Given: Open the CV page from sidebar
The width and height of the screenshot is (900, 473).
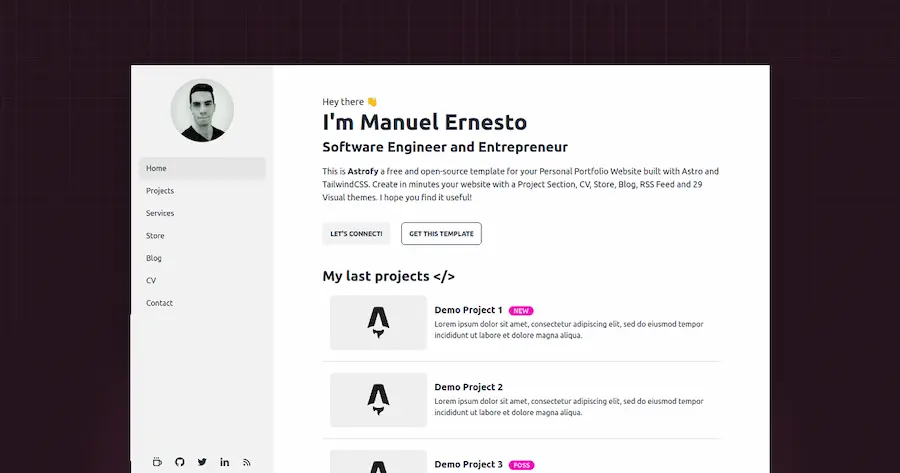Looking at the screenshot, I should pyautogui.click(x=151, y=281).
